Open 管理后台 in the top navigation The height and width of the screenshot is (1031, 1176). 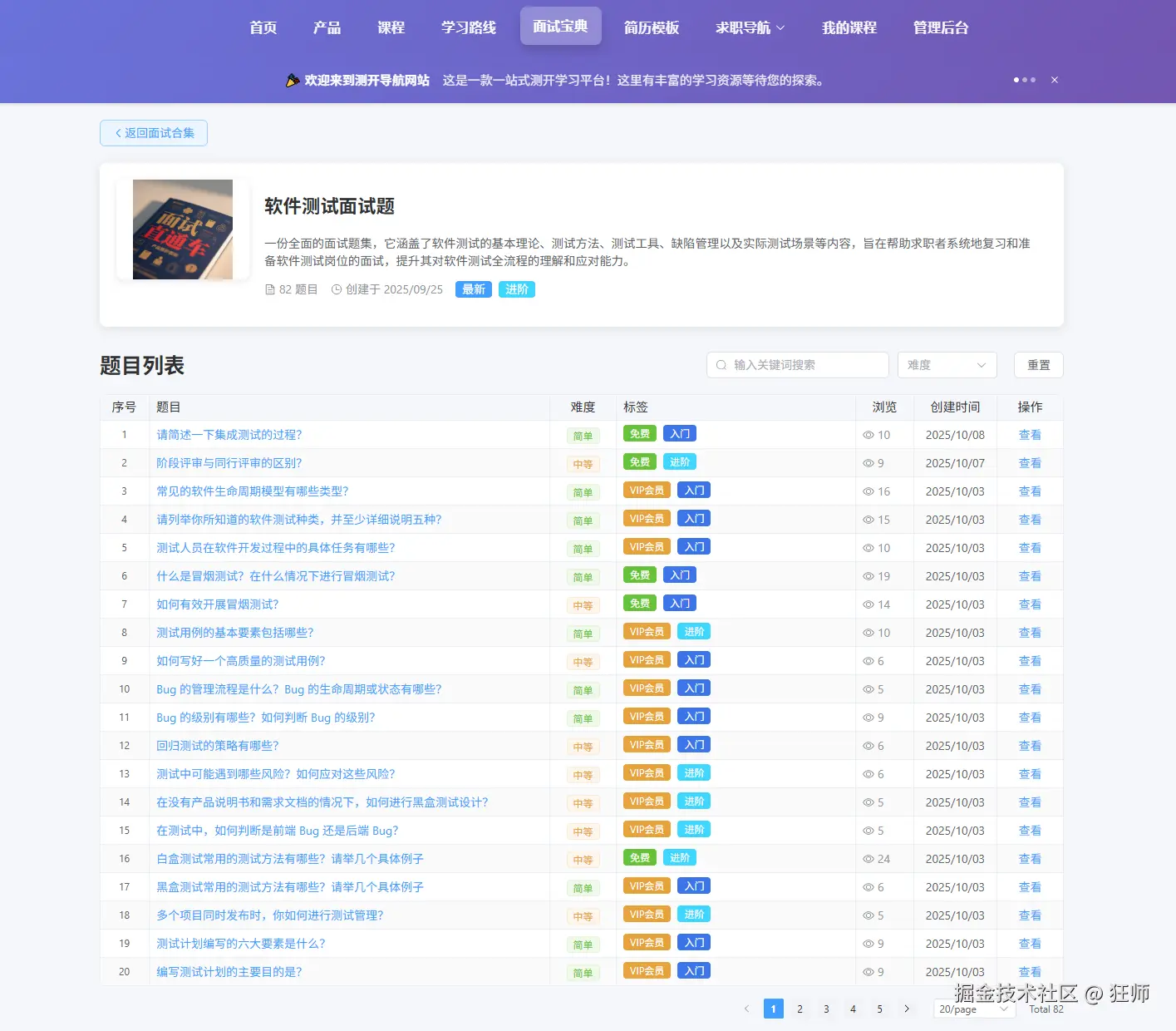click(x=941, y=27)
